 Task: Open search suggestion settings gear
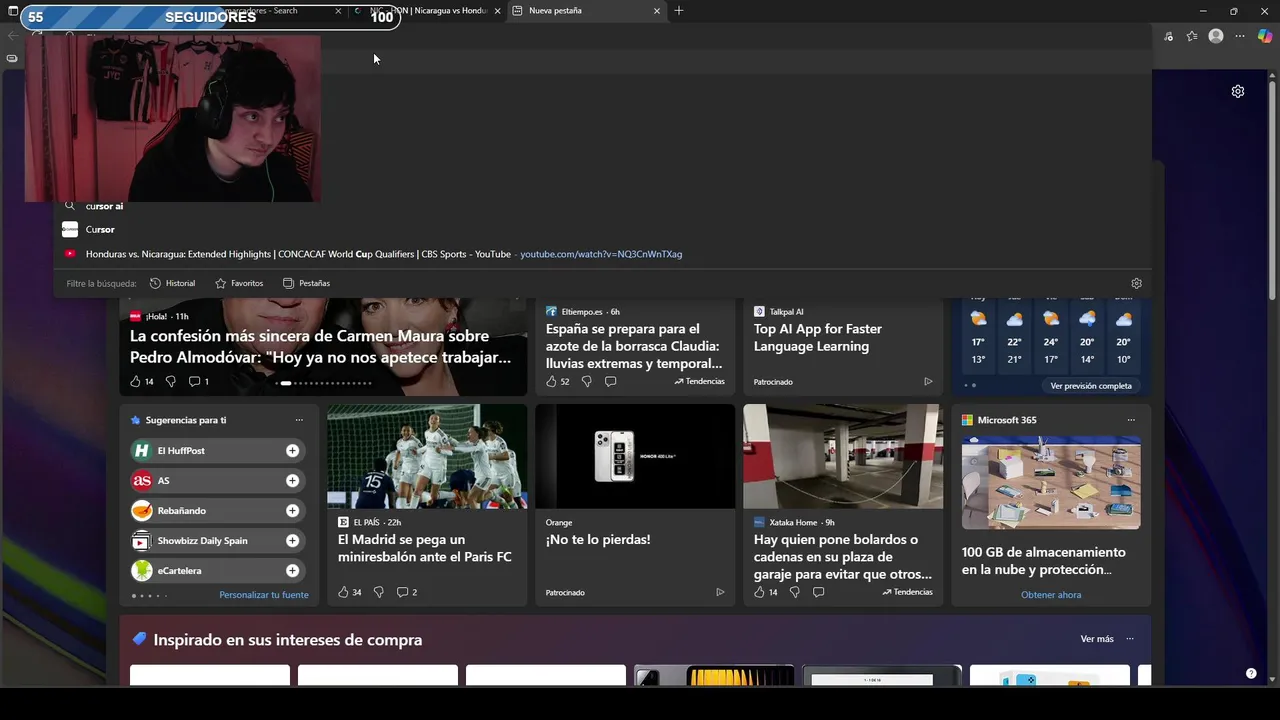pos(1136,283)
